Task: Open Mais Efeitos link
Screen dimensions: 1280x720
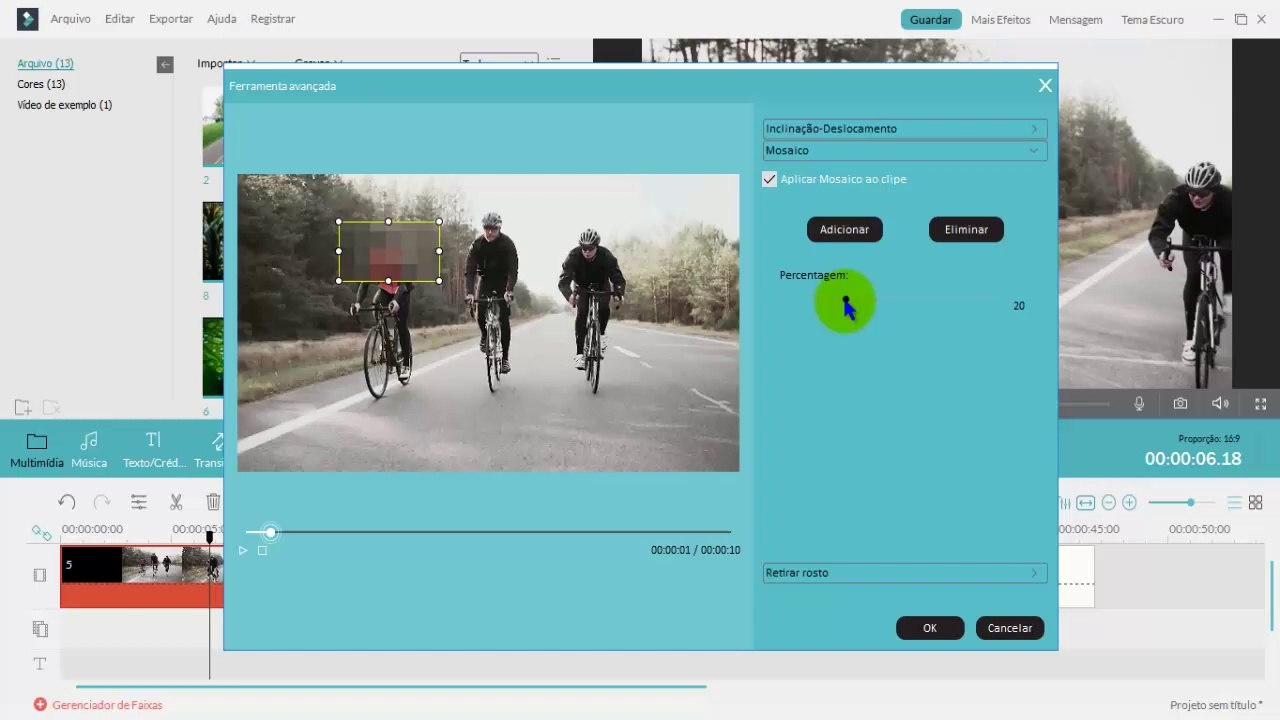Action: tap(1001, 20)
